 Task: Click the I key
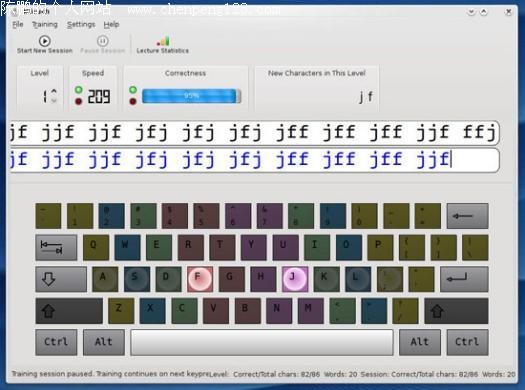coord(317,247)
